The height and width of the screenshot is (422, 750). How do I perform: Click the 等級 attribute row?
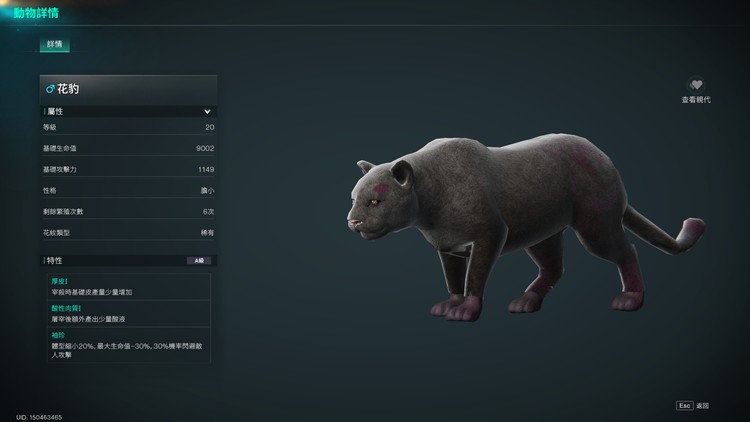point(128,127)
